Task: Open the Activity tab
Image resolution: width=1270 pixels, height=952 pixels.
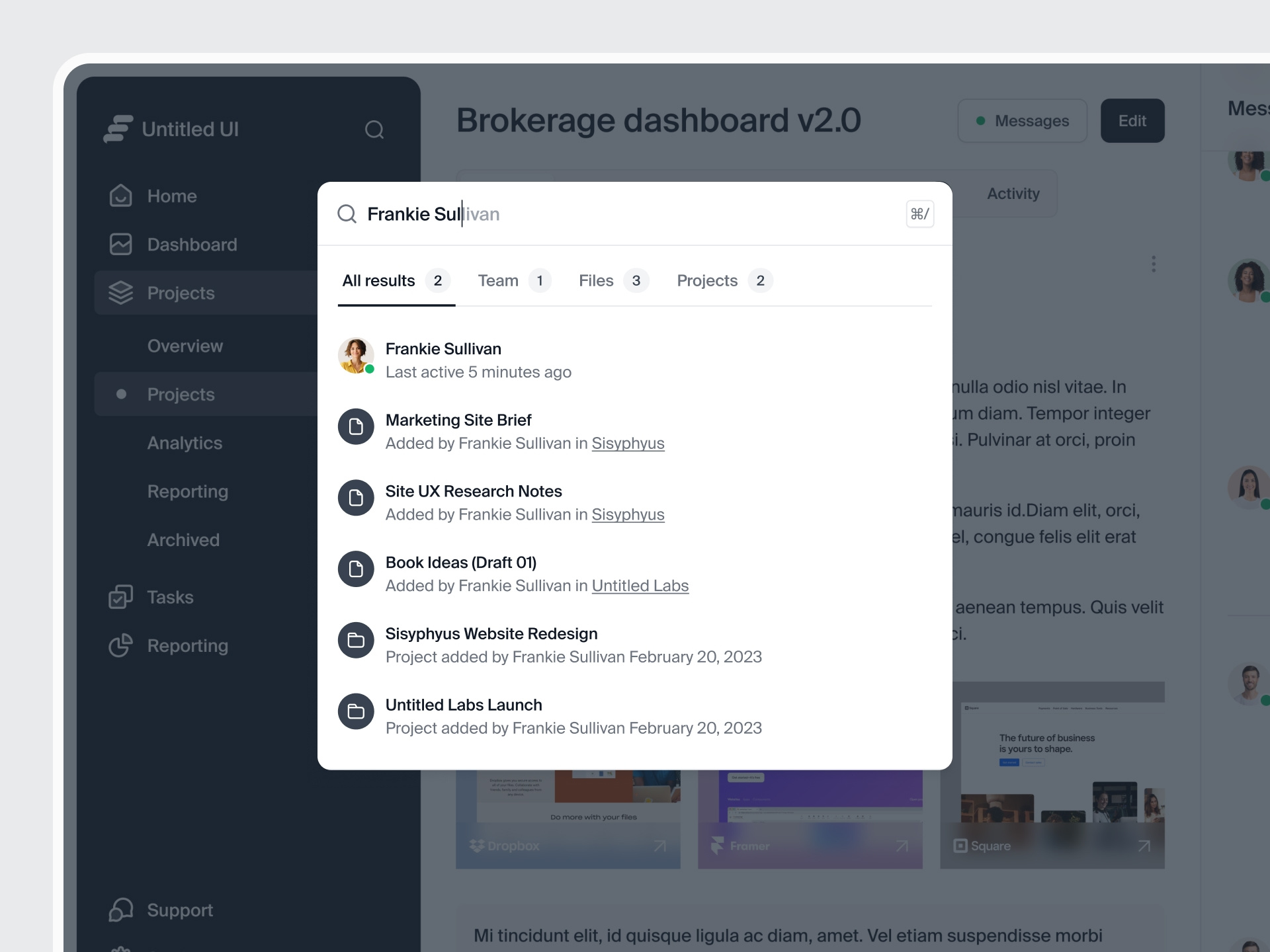Action: 1013,193
